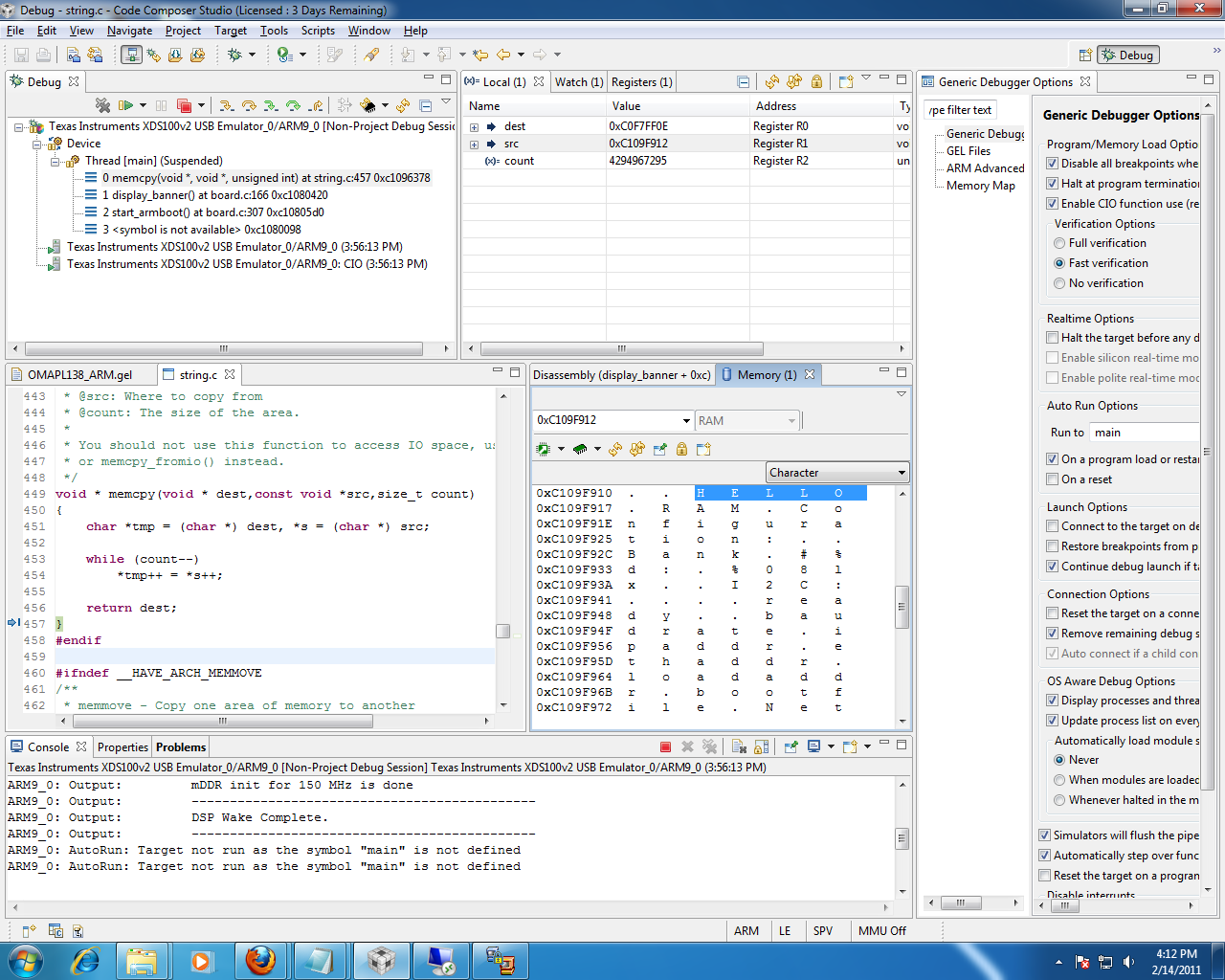Click the Refresh icon in Memory panel
This screenshot has height=980, width=1225.
(613, 448)
